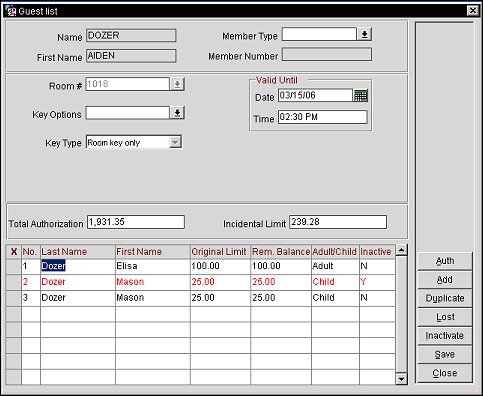483x396 pixels.
Task: Click the Adult/Child column header
Action: coord(335,252)
